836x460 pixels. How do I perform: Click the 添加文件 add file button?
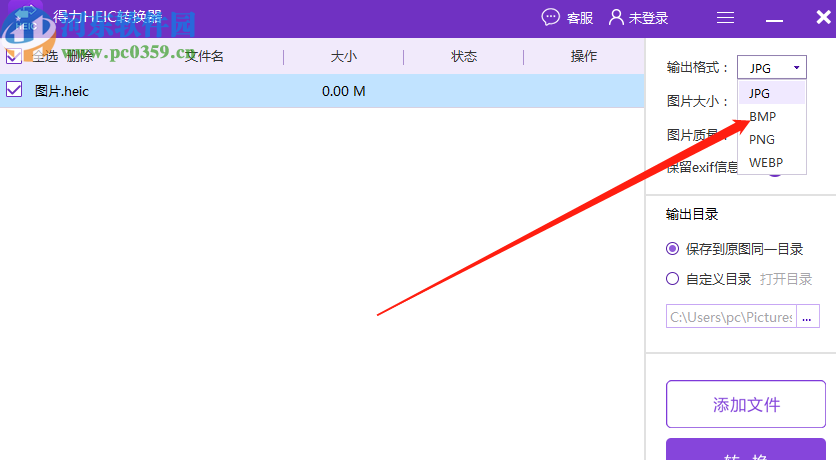tap(746, 404)
